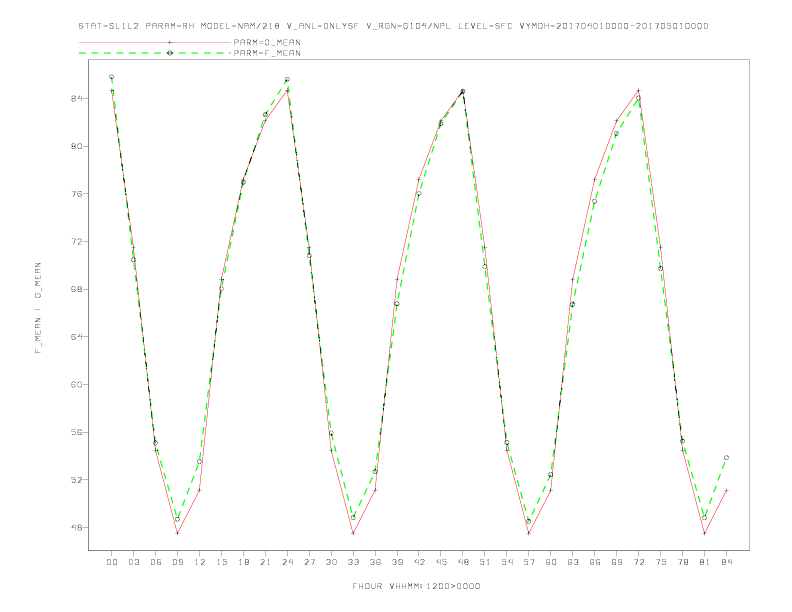
Task: Click the chart title starting STAT=SL1L2
Action: tap(393, 26)
